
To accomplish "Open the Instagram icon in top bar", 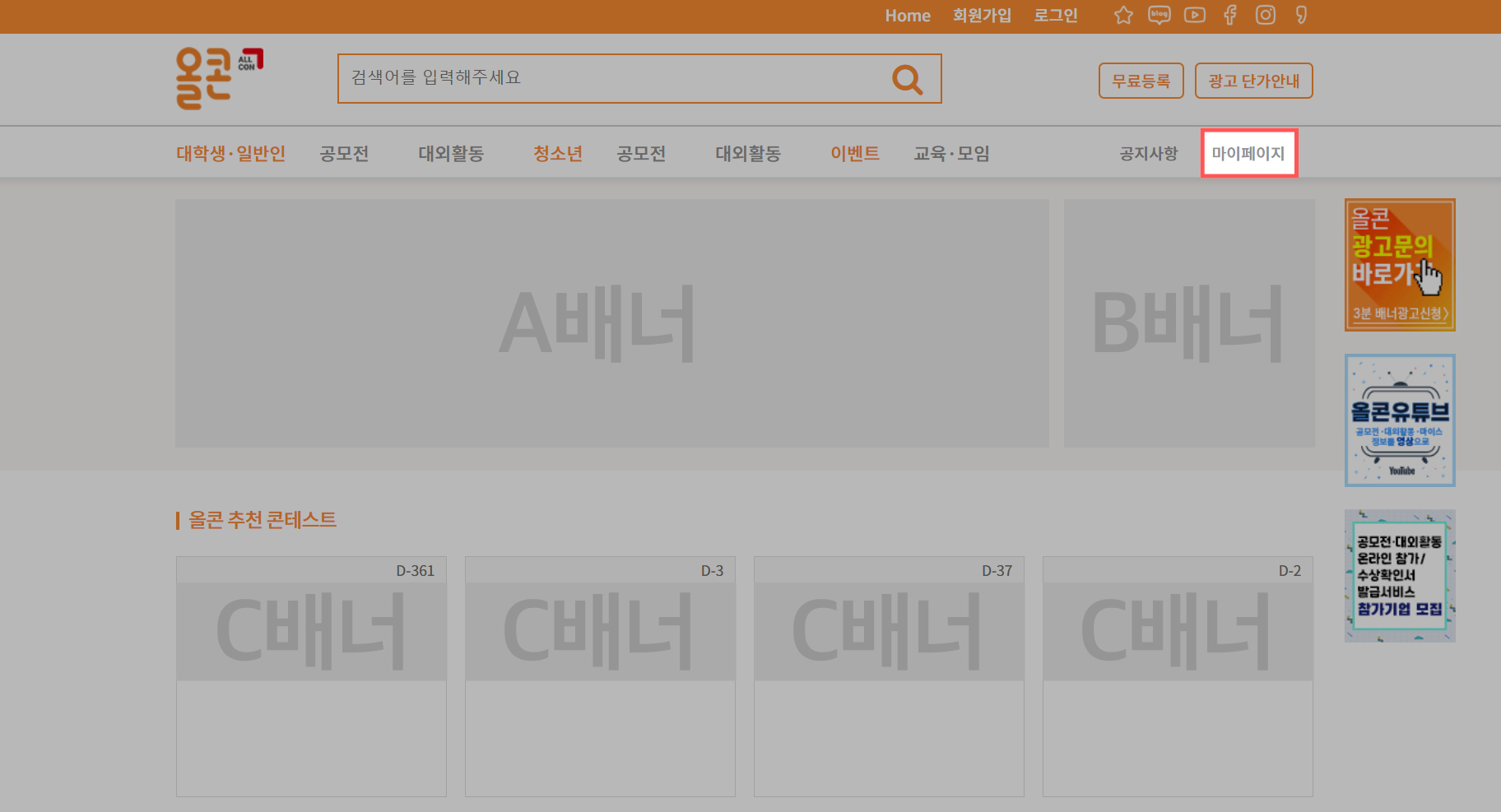I will 1265,16.
